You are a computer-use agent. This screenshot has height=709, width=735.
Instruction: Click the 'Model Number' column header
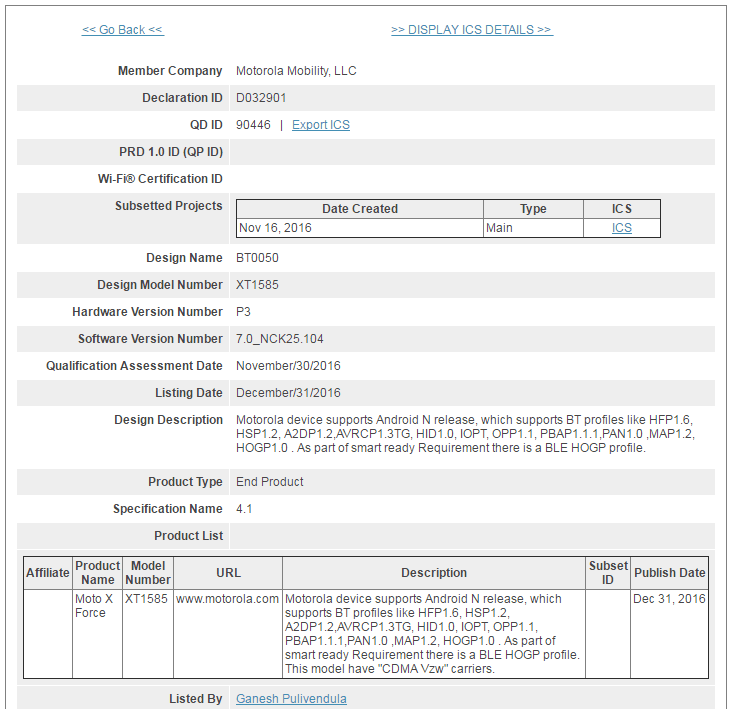pyautogui.click(x=148, y=573)
